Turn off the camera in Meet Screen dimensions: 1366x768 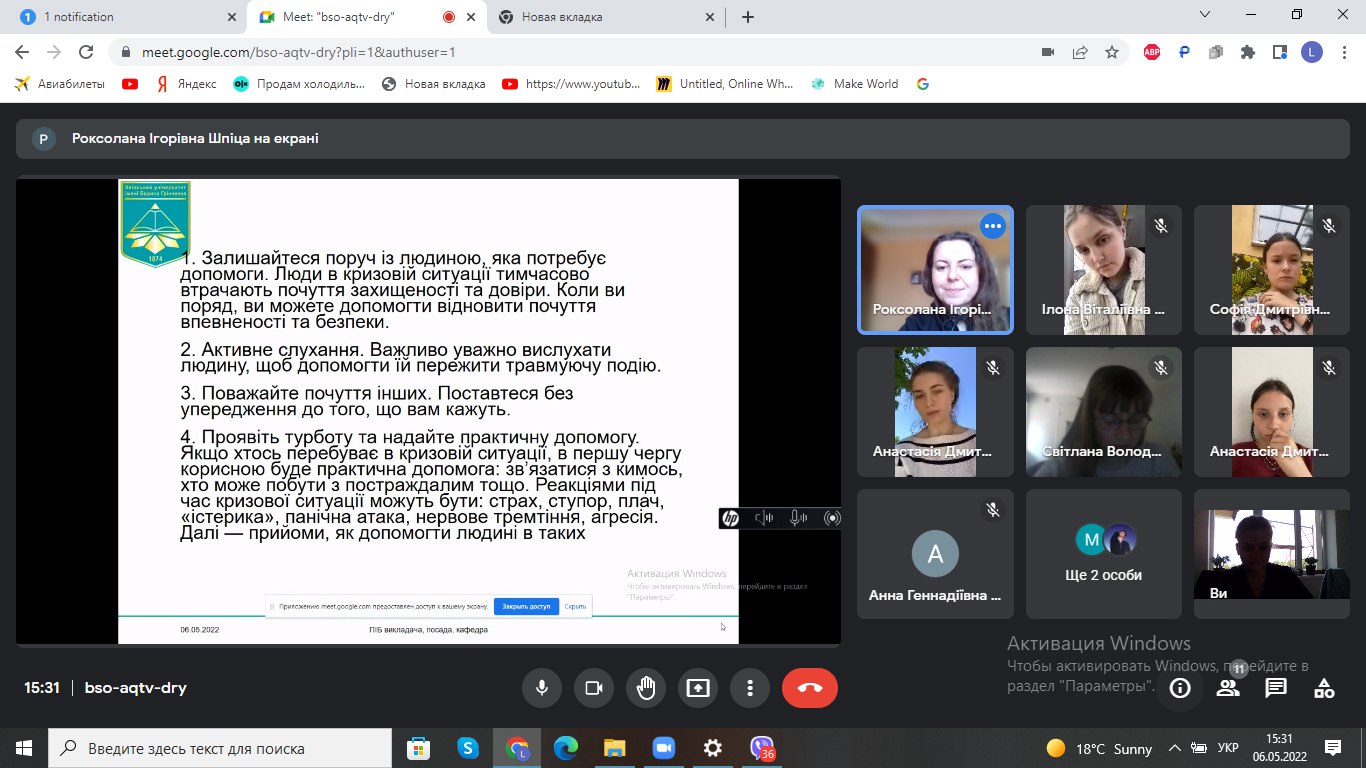coord(593,688)
